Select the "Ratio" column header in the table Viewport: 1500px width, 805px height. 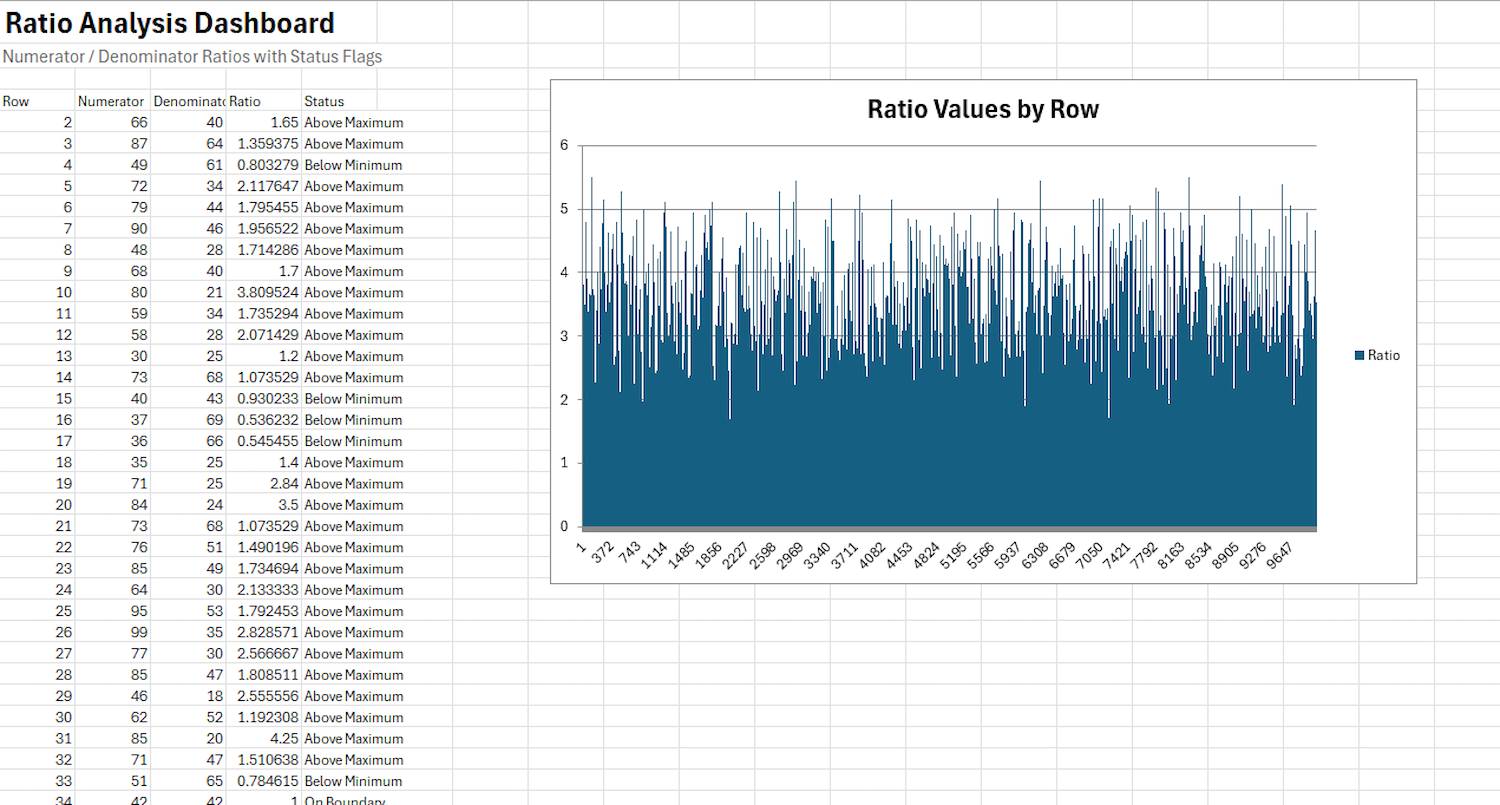tap(264, 101)
